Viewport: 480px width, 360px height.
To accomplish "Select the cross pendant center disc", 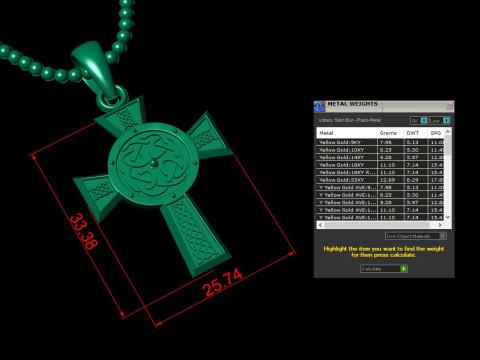I will click(x=153, y=164).
